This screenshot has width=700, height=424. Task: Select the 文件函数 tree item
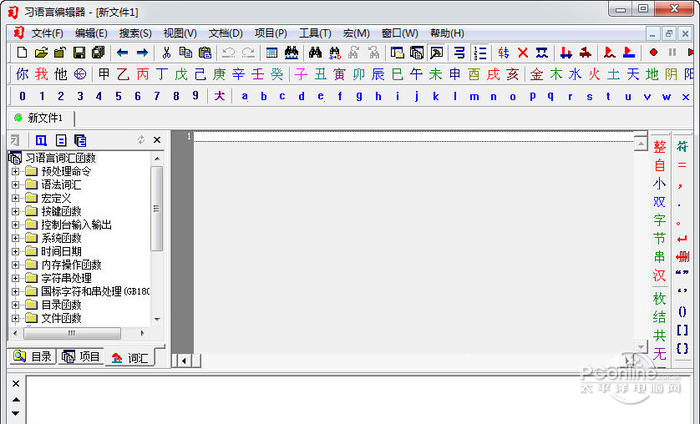coord(61,318)
